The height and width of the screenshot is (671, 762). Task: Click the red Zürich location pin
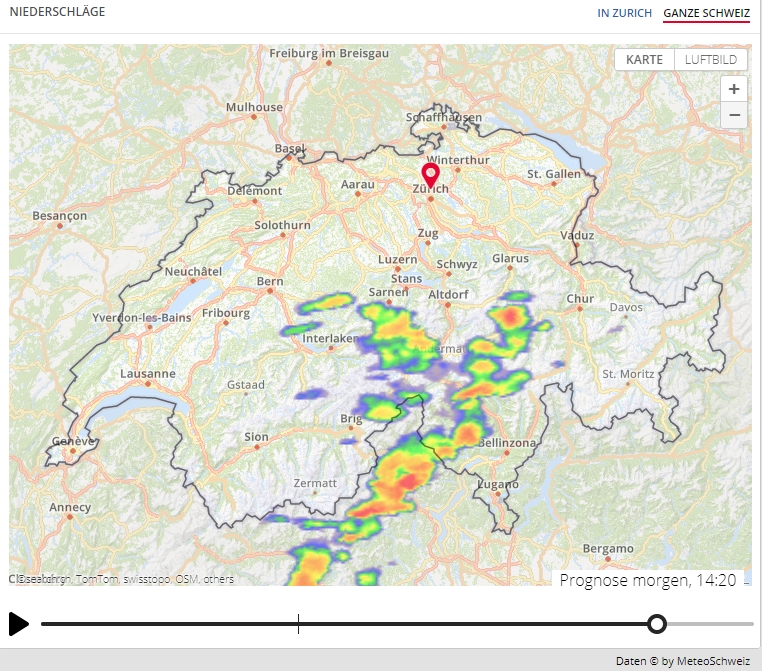tap(431, 175)
